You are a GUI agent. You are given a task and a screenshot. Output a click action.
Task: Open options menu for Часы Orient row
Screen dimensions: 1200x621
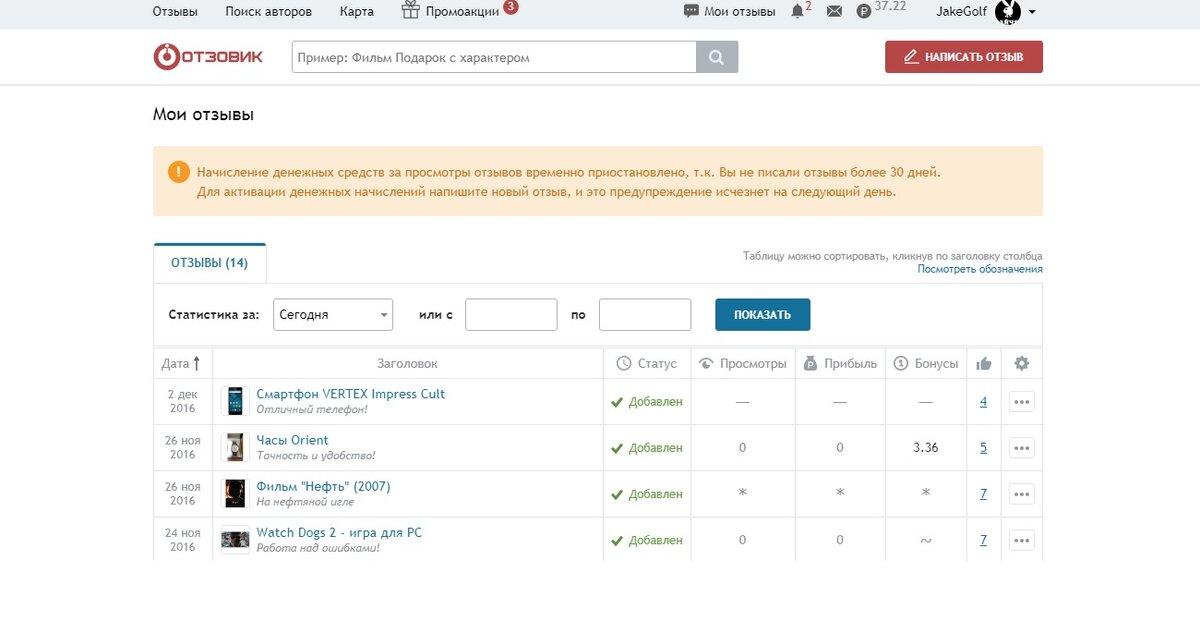click(1021, 448)
